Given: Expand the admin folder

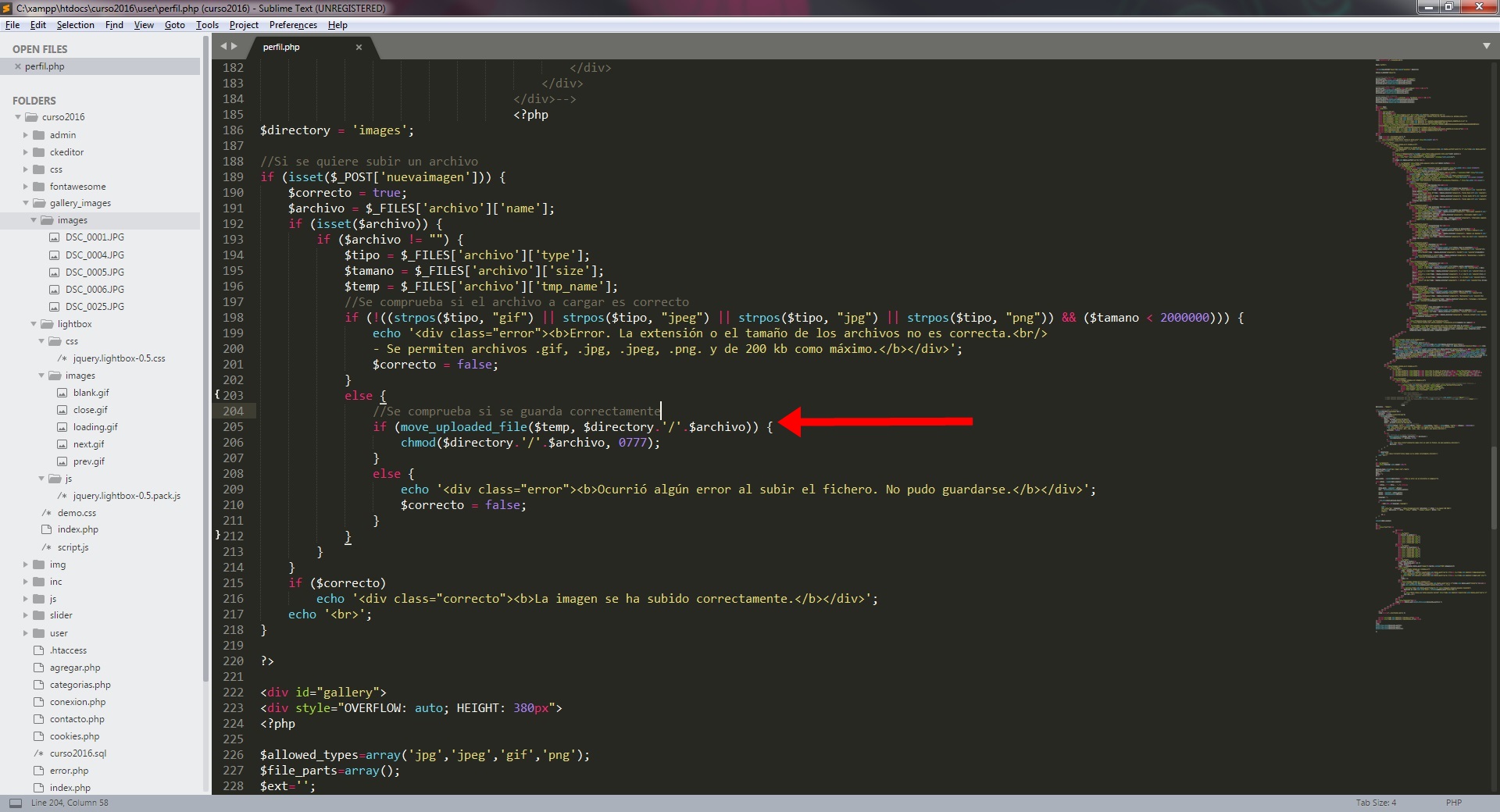Looking at the screenshot, I should tap(26, 135).
